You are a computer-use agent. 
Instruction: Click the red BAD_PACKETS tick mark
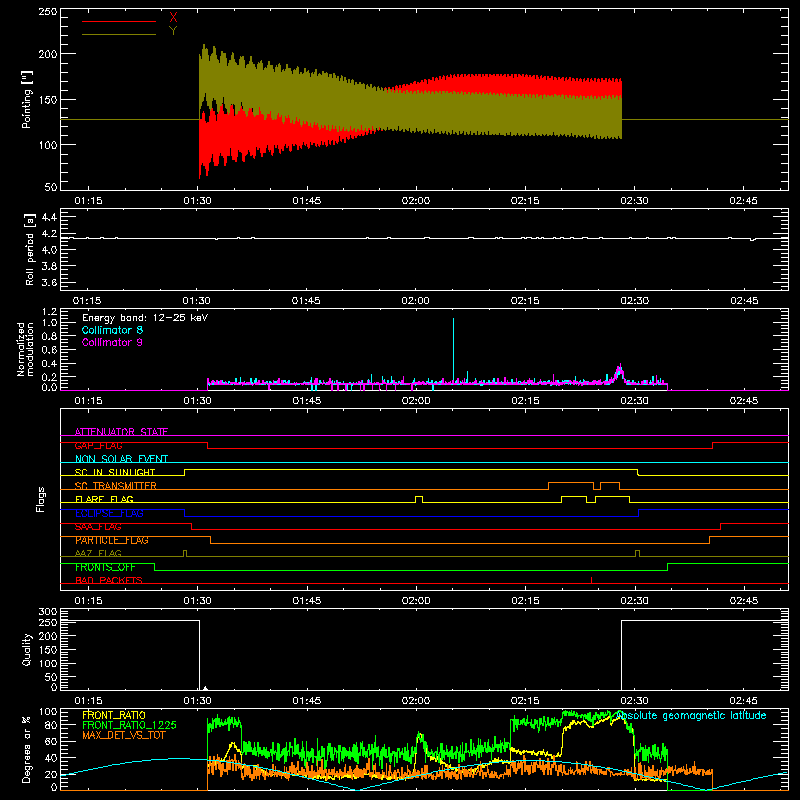pos(591,580)
